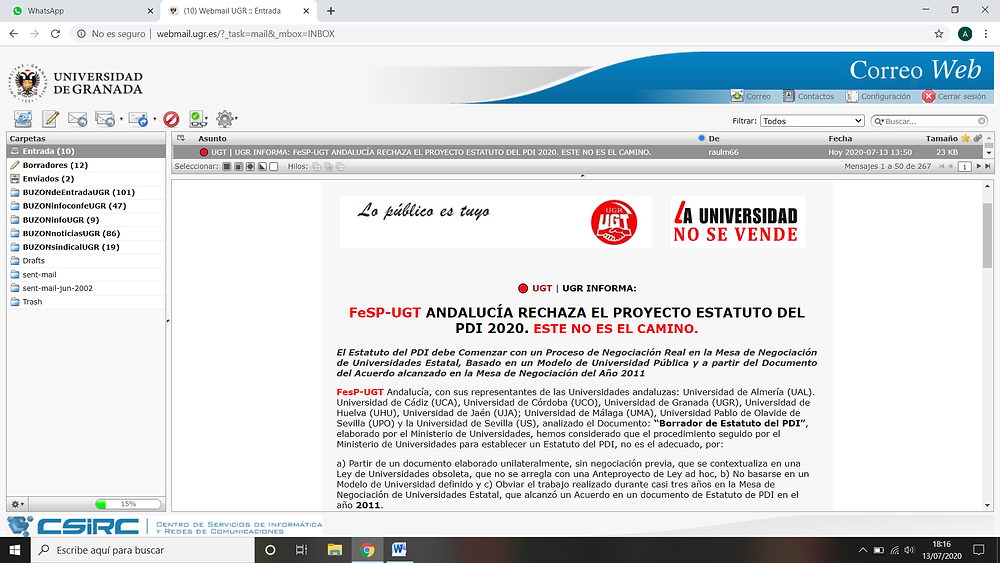The height and width of the screenshot is (563, 1000).
Task: Open the BUZONinfoUGR (9) folder
Action: (x=86, y=220)
